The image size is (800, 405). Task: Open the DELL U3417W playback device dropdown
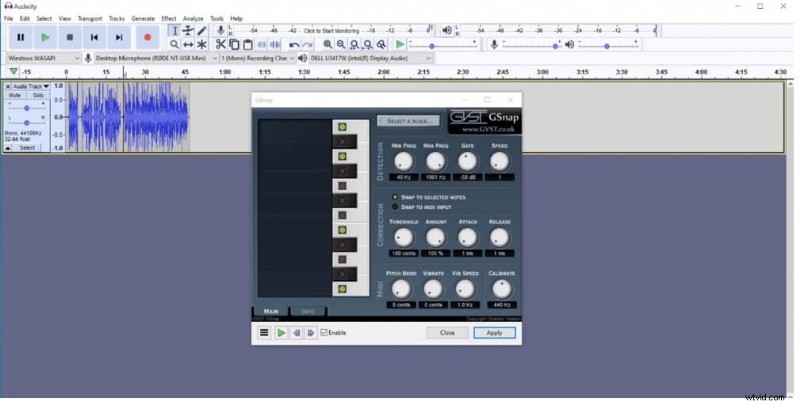coord(371,58)
